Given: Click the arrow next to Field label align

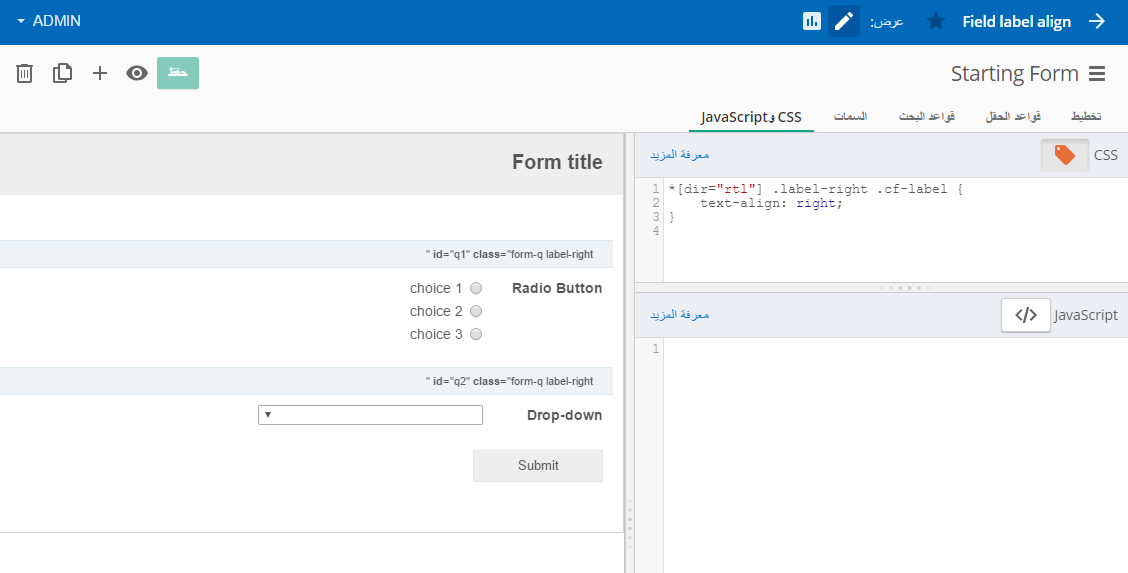Looking at the screenshot, I should [x=1097, y=21].
